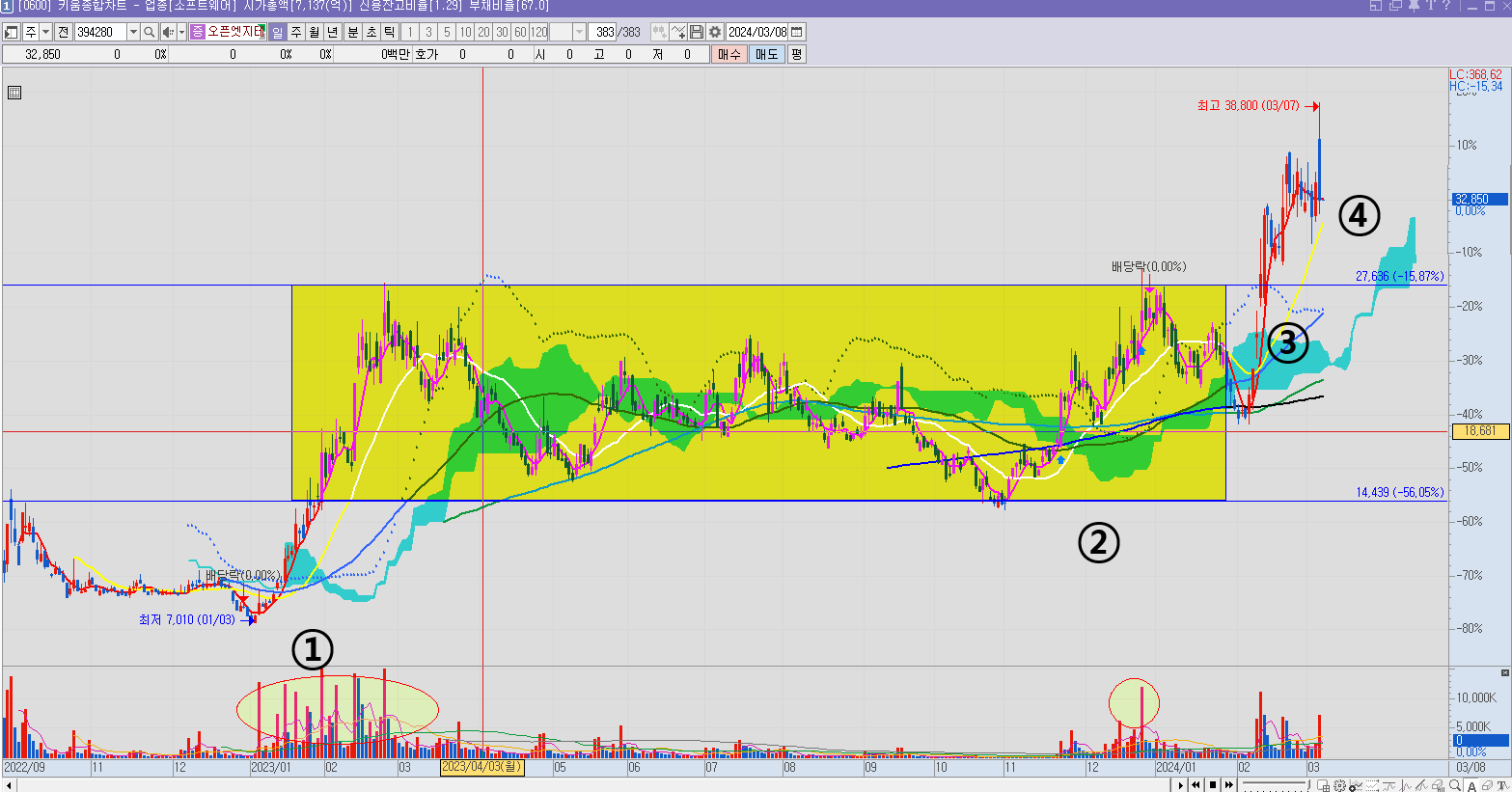Click stock name 오픈엣지테 label
Screen dimensions: 1512x792
coord(235,32)
